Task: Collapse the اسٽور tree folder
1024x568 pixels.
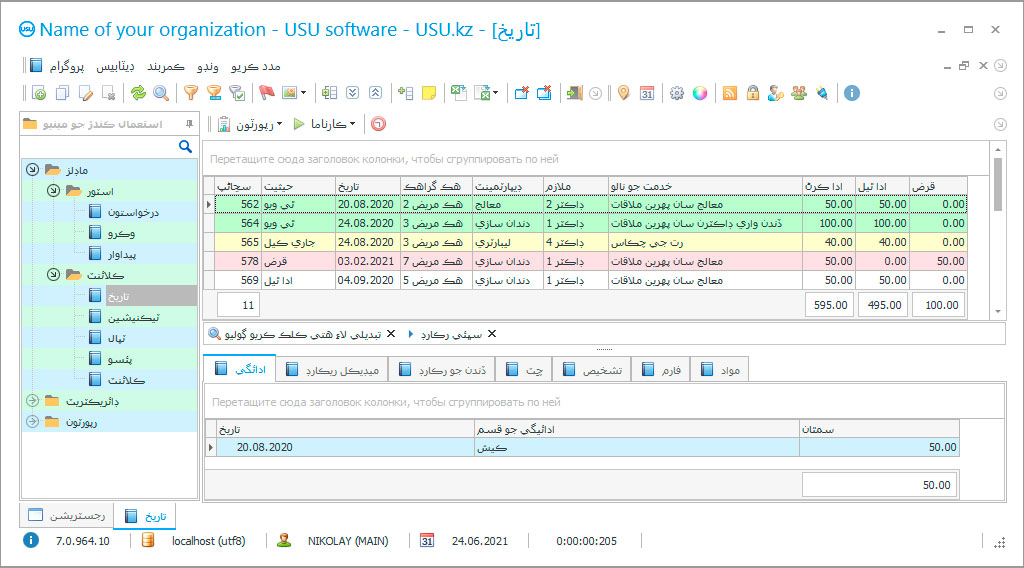Action: click(54, 191)
